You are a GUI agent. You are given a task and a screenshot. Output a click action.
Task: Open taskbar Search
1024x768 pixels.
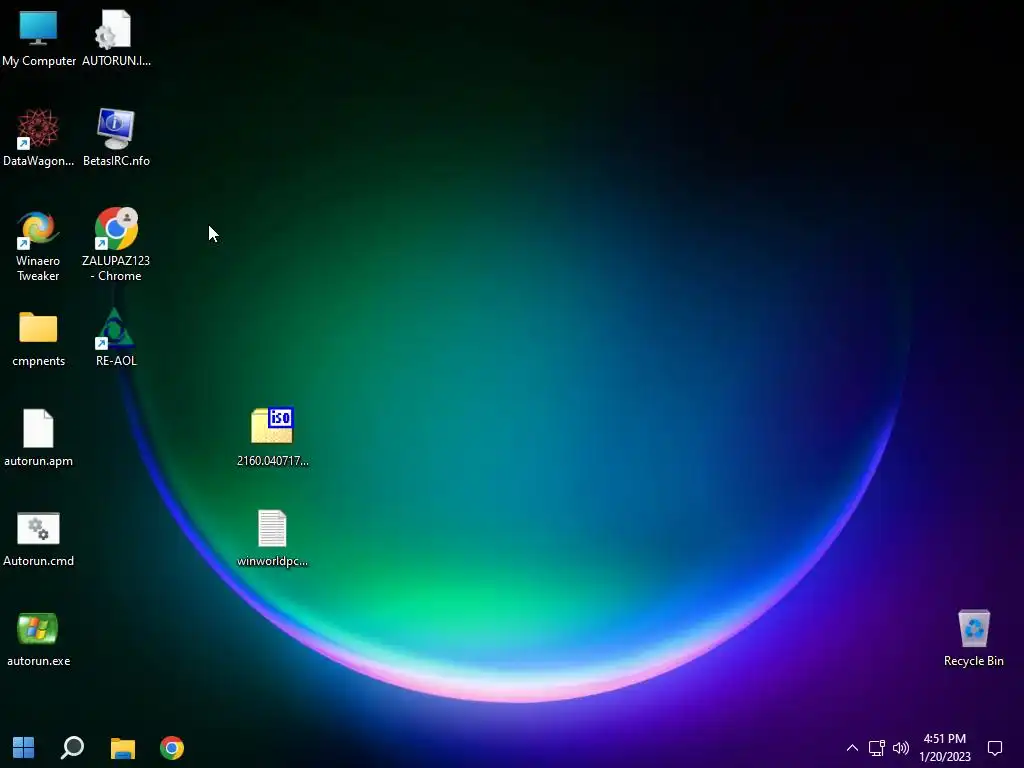tap(72, 748)
